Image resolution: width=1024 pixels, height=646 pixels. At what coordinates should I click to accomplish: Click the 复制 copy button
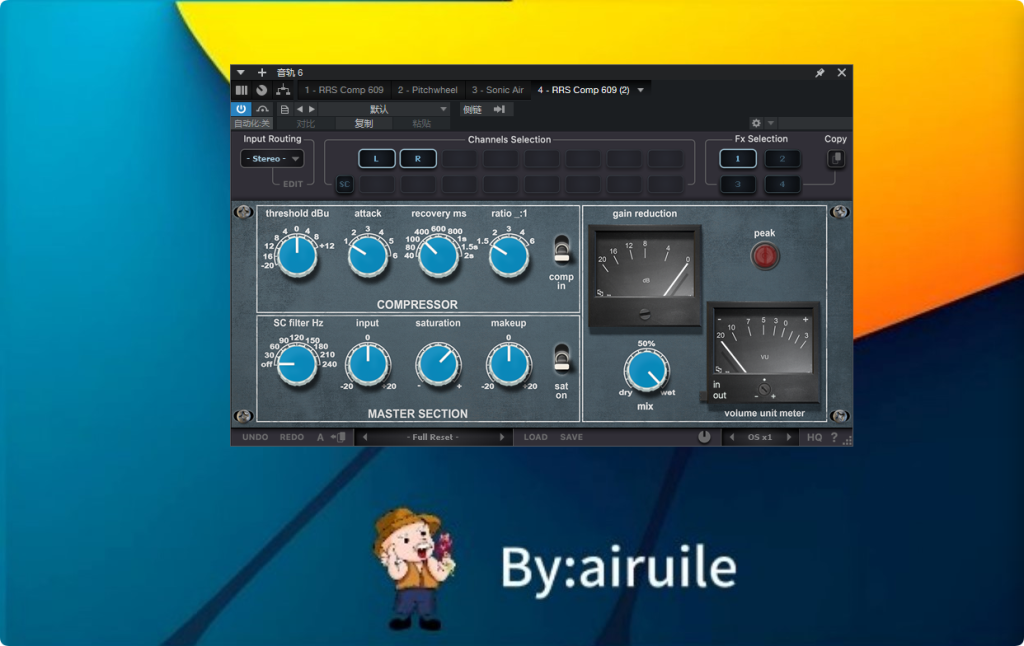tap(364, 124)
